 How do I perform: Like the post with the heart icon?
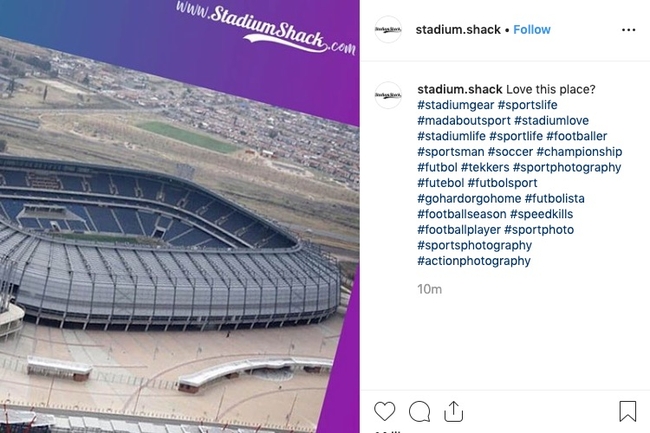(x=385, y=411)
